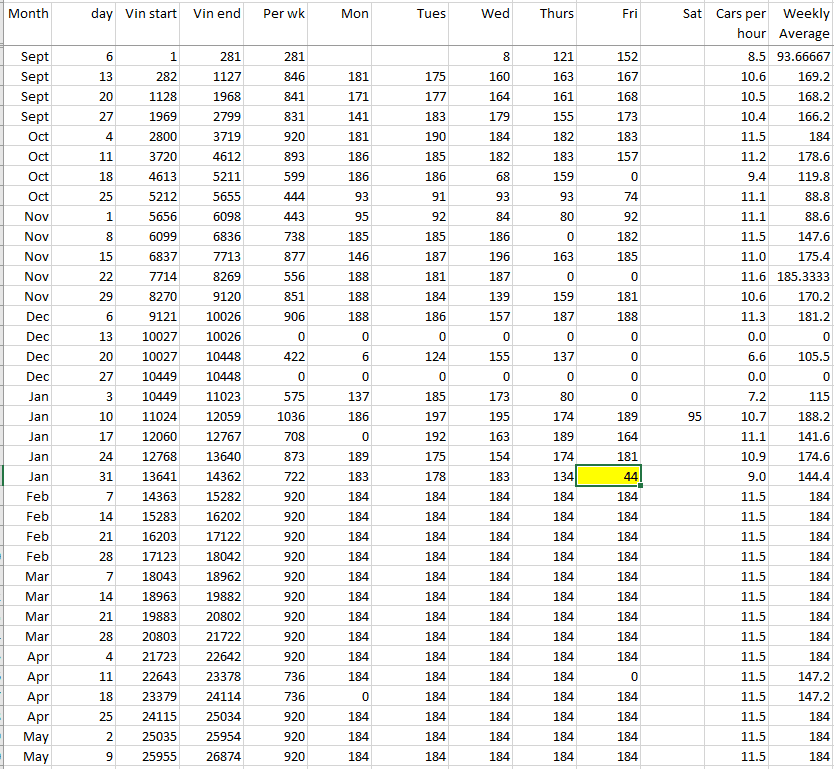The width and height of the screenshot is (834, 769).
Task: Click the Weekly Average header cell
Action: 801,23
